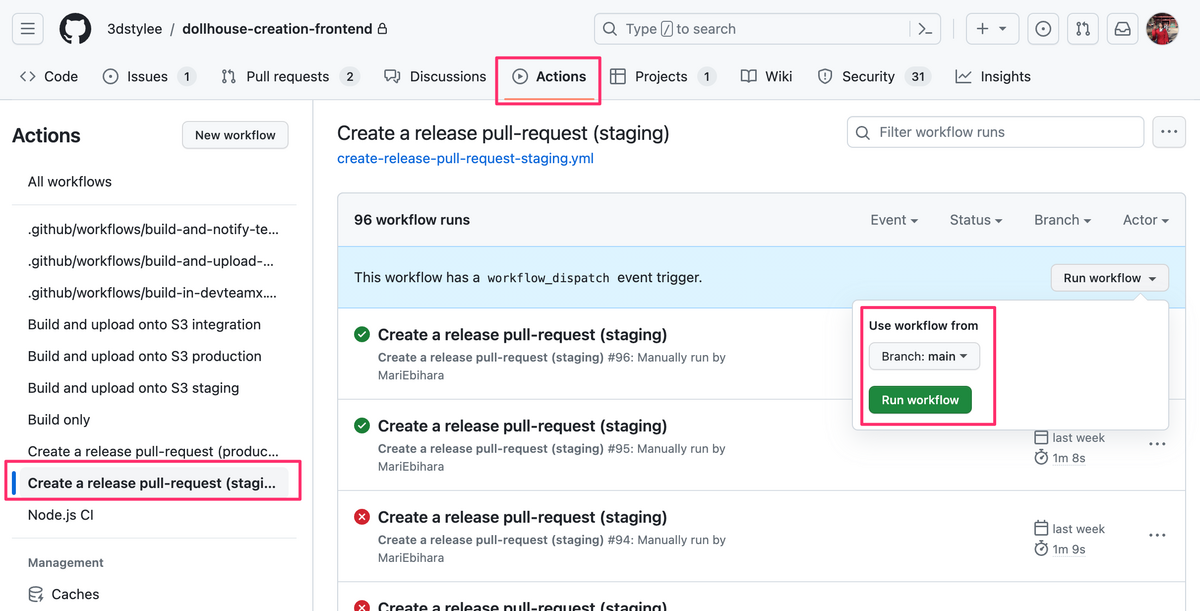The width and height of the screenshot is (1200, 611).
Task: View your pull requests via the top bar icon
Action: coord(1082,28)
